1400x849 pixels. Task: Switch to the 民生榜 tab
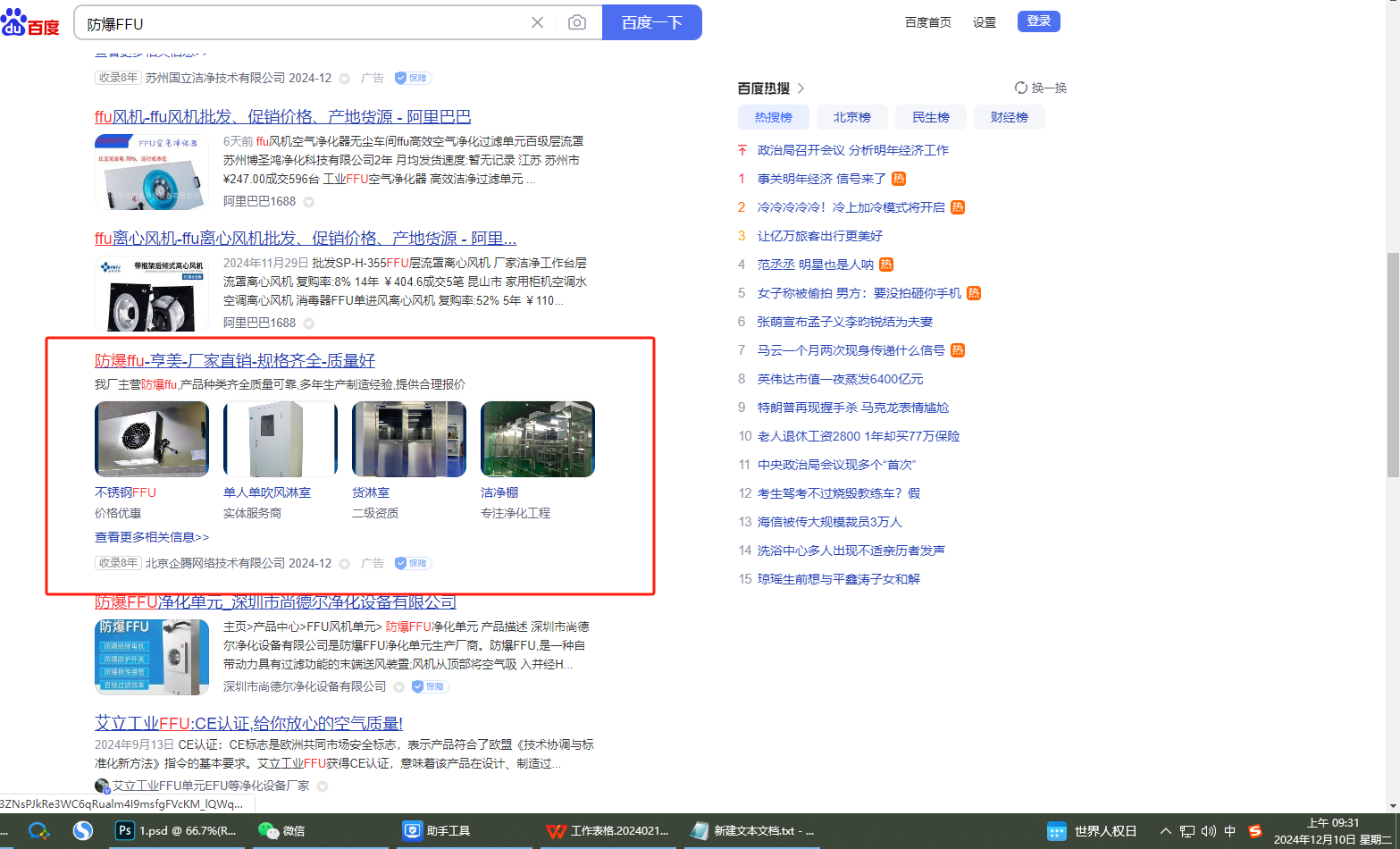[x=931, y=117]
